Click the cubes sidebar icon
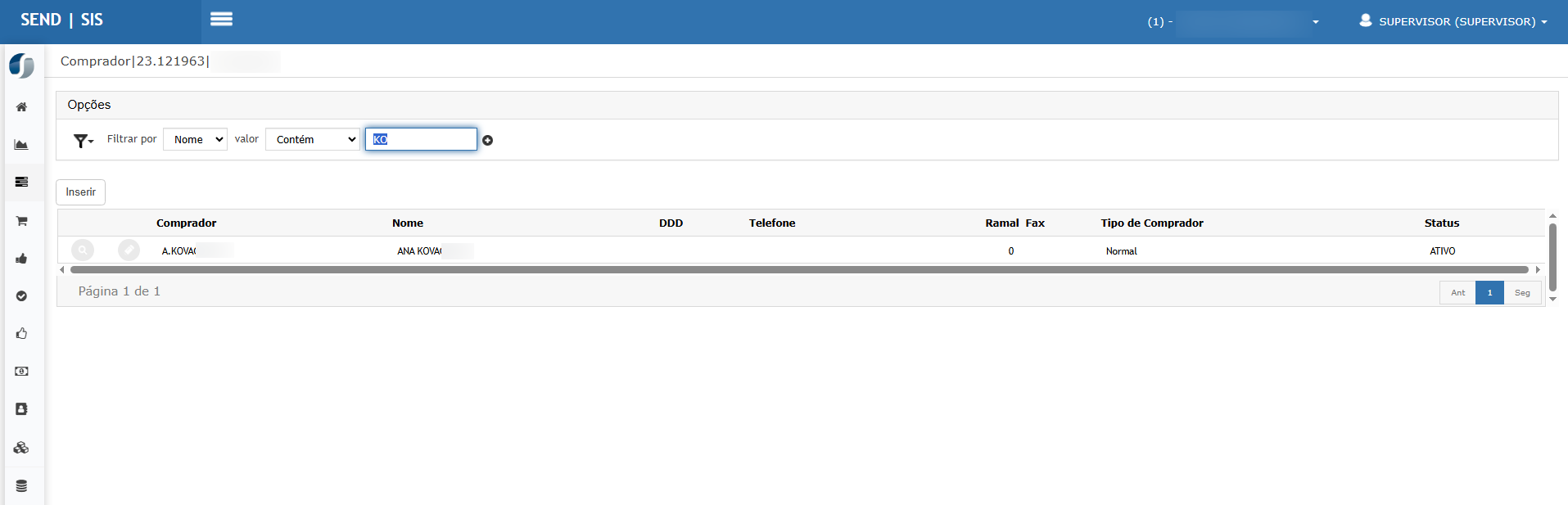Viewport: 1568px width, 505px height. [22, 448]
